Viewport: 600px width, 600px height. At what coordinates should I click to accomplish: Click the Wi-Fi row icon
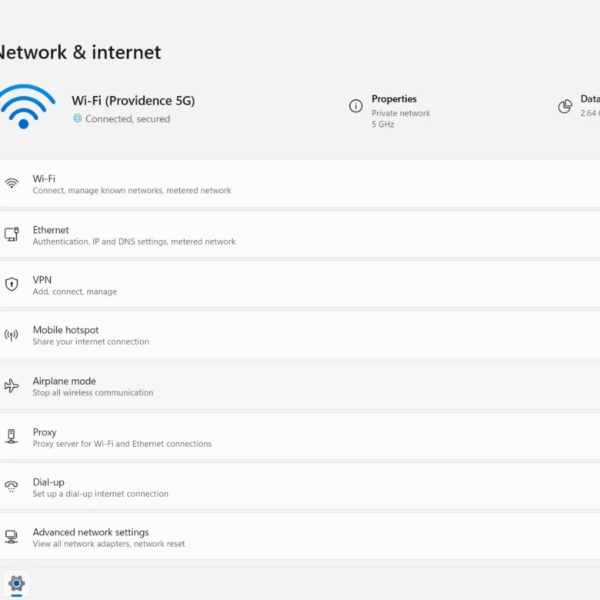tap(12, 184)
